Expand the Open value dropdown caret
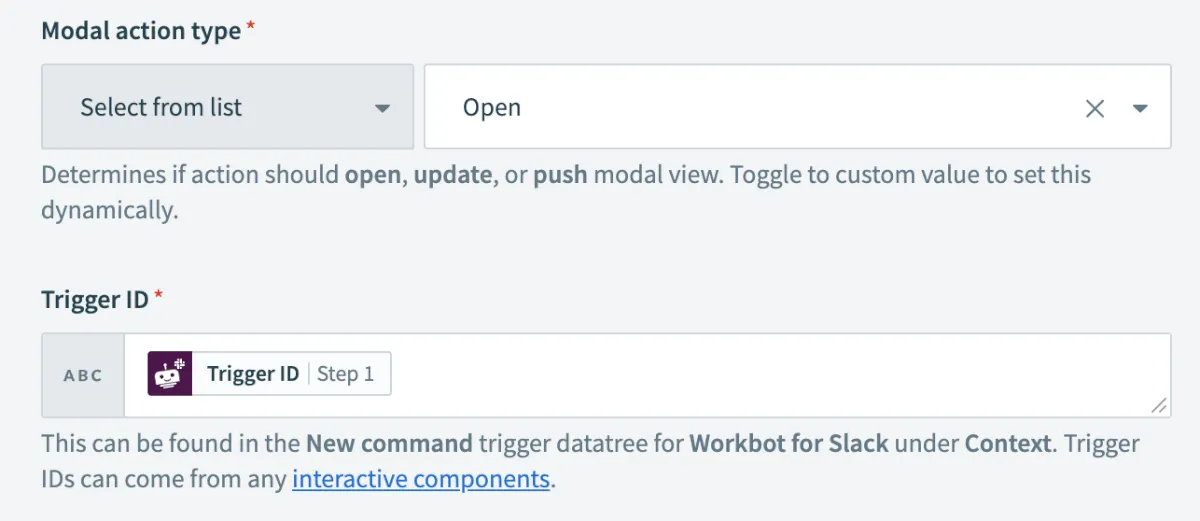The image size is (1200, 521). coord(1140,108)
